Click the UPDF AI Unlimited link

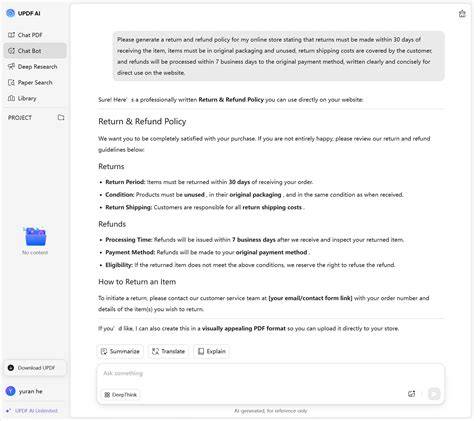(32, 411)
